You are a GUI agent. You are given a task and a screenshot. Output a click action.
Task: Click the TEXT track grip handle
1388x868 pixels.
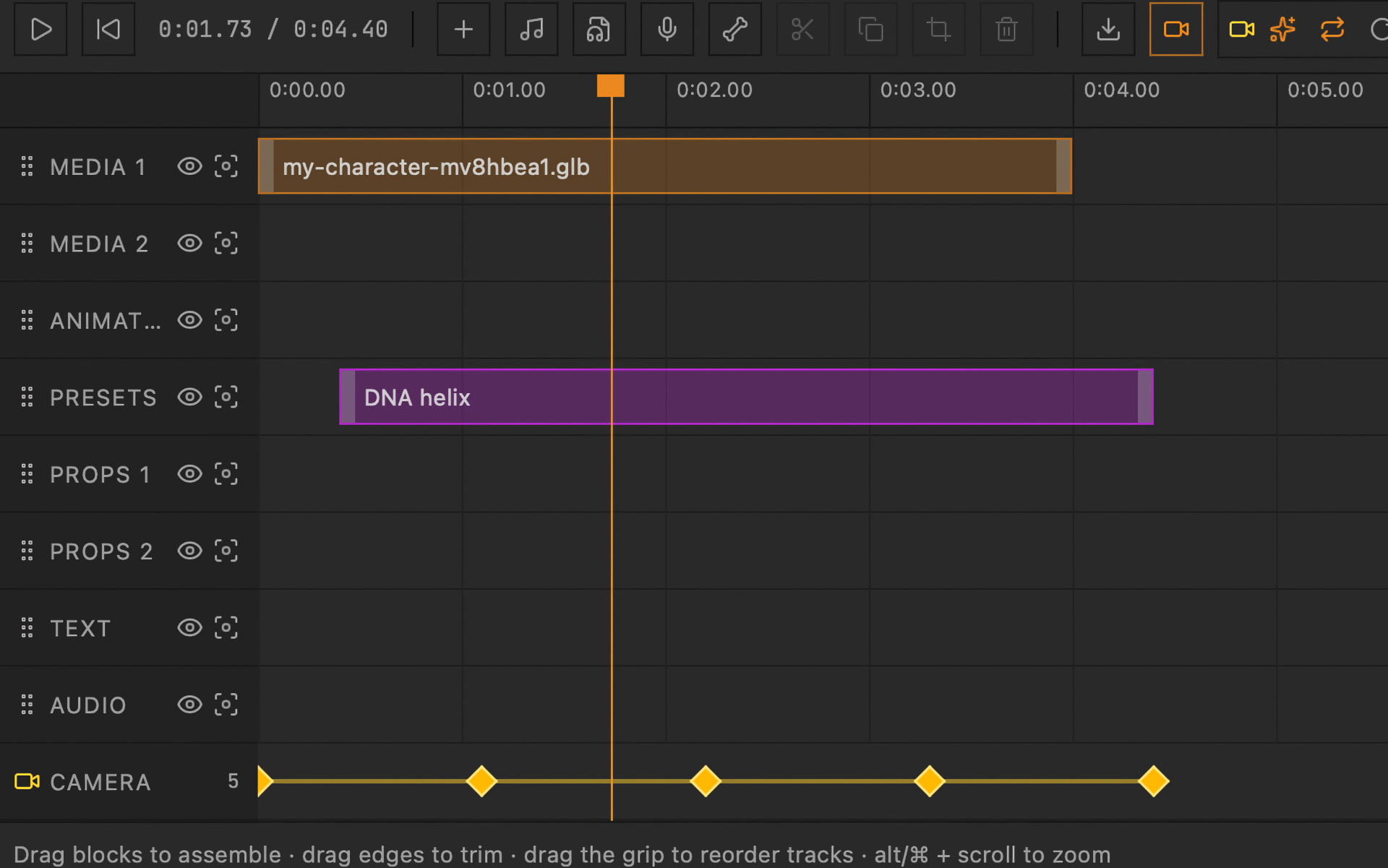coord(27,627)
